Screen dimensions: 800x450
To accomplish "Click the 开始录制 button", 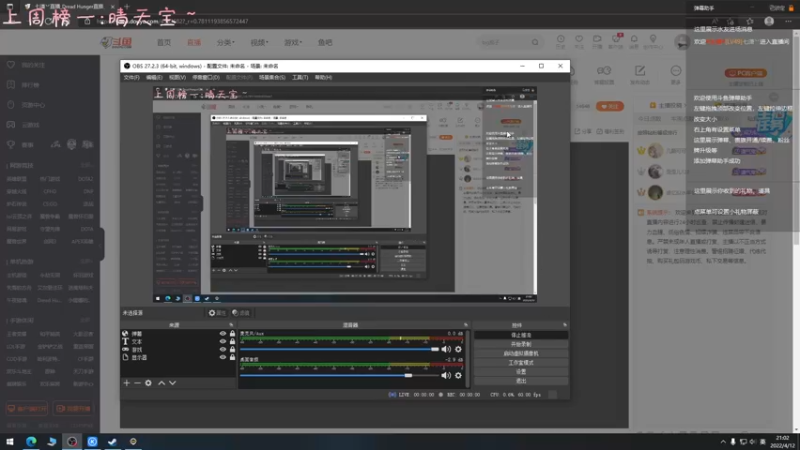I will coord(521,344).
